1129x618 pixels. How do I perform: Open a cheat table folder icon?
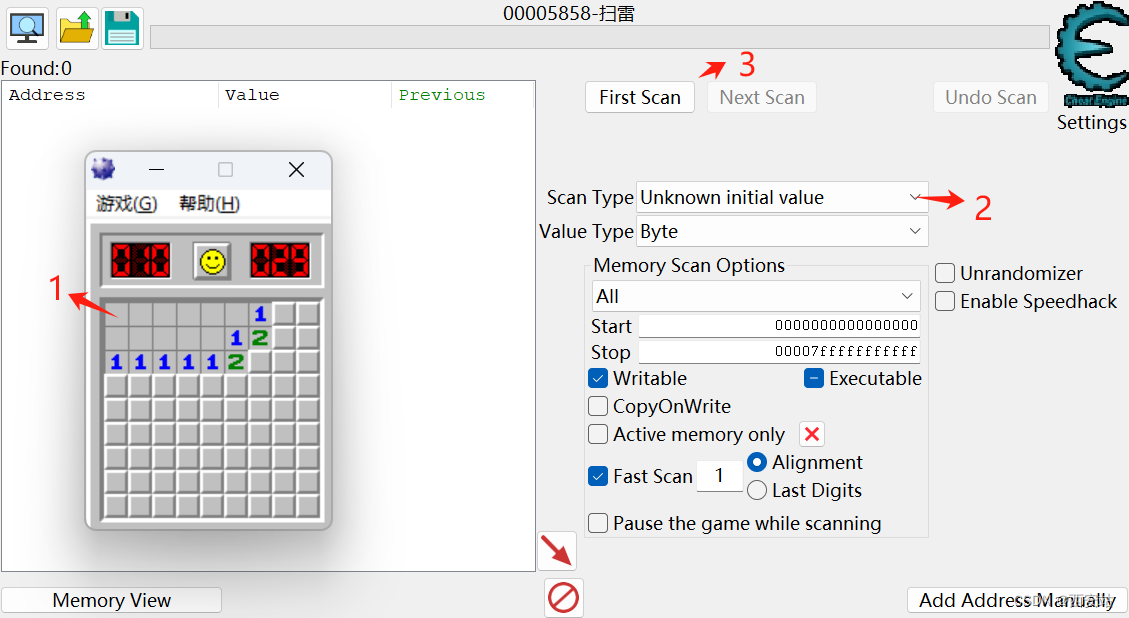tap(77, 29)
